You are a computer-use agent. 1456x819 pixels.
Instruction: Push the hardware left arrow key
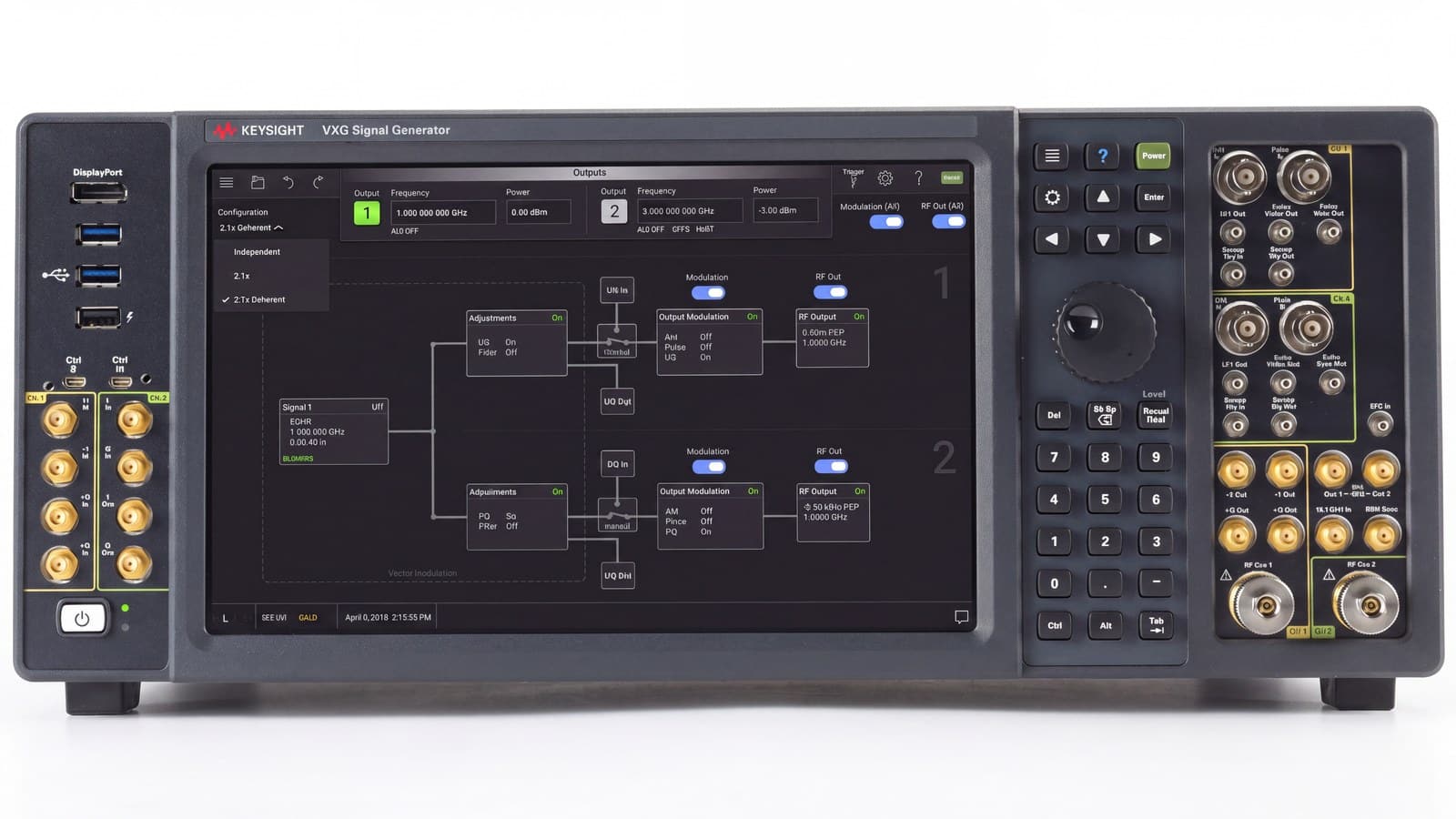[1052, 239]
